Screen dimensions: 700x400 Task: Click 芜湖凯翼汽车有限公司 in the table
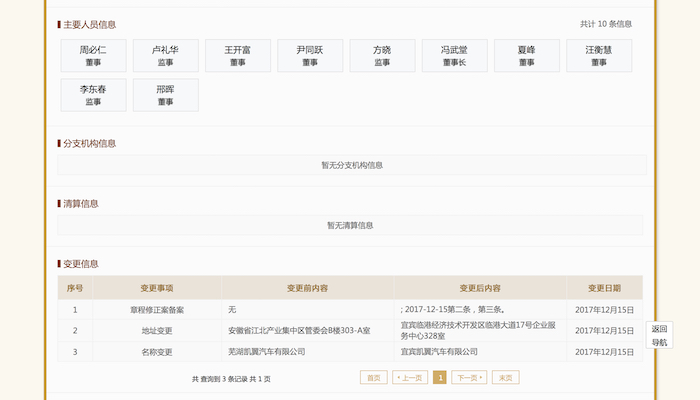click(x=267, y=352)
